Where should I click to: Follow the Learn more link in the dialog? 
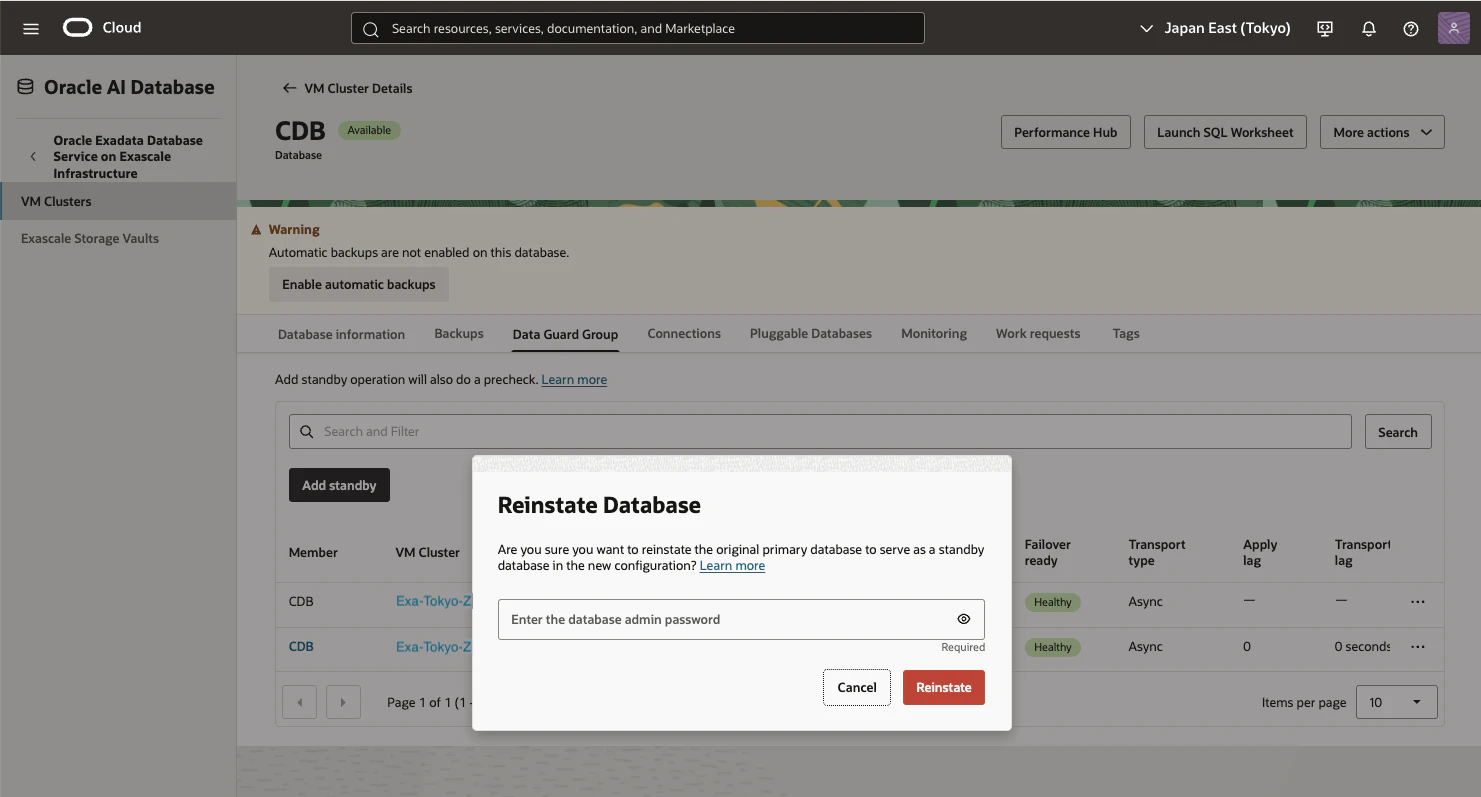click(x=732, y=566)
